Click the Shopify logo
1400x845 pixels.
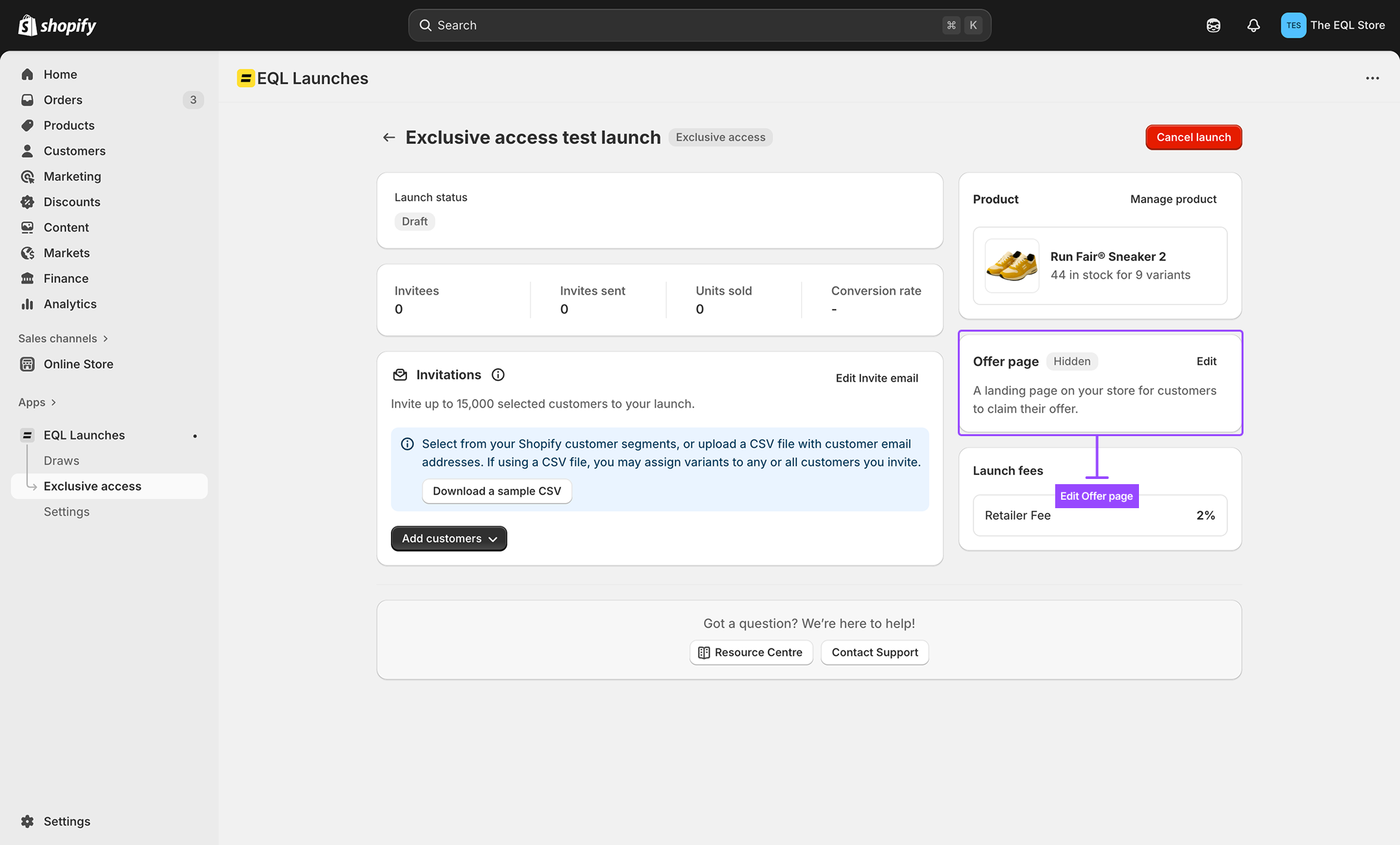click(57, 25)
